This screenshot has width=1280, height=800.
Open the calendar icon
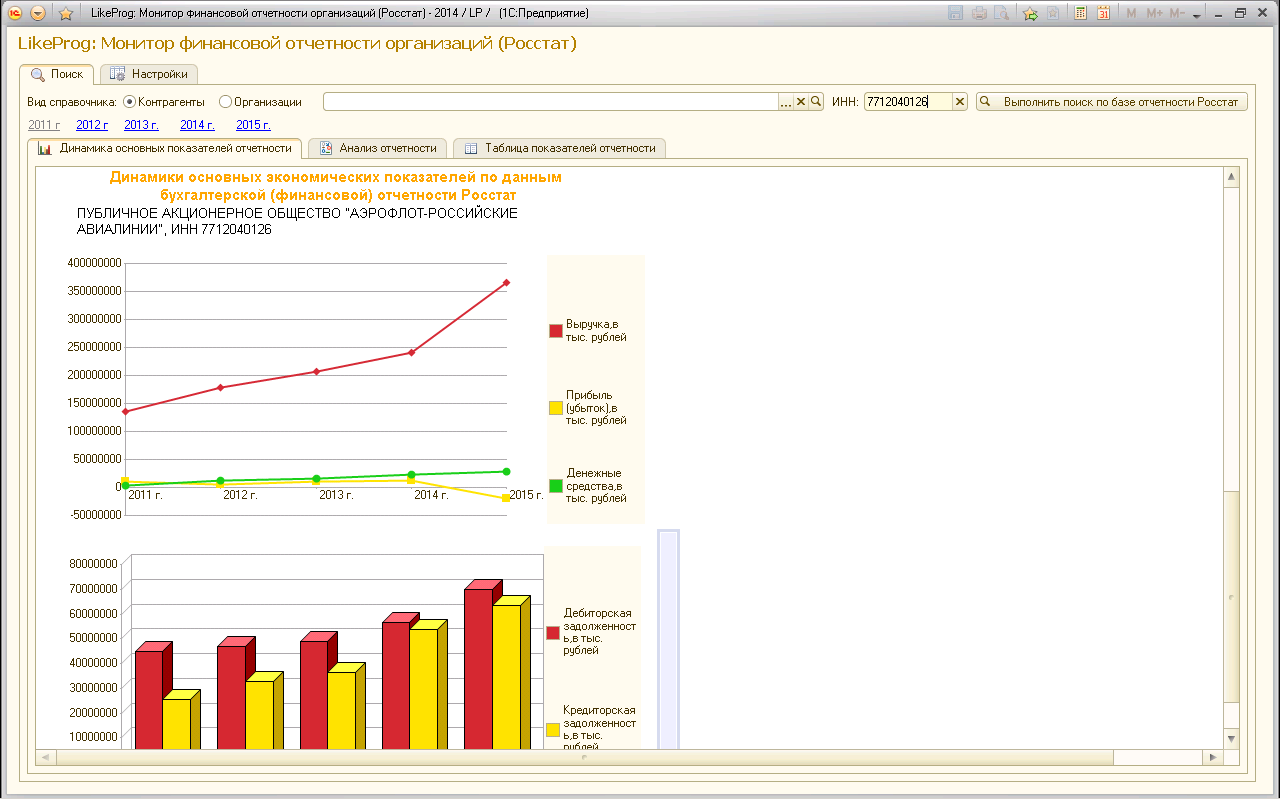tap(1103, 13)
